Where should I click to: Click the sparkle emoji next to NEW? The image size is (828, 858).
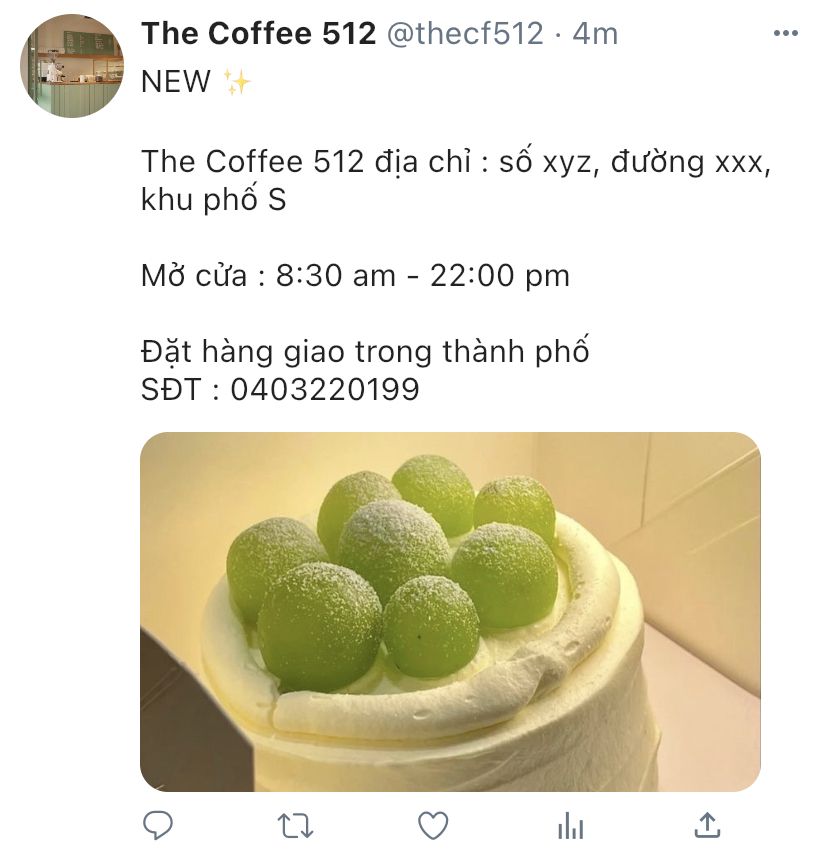[x=236, y=82]
